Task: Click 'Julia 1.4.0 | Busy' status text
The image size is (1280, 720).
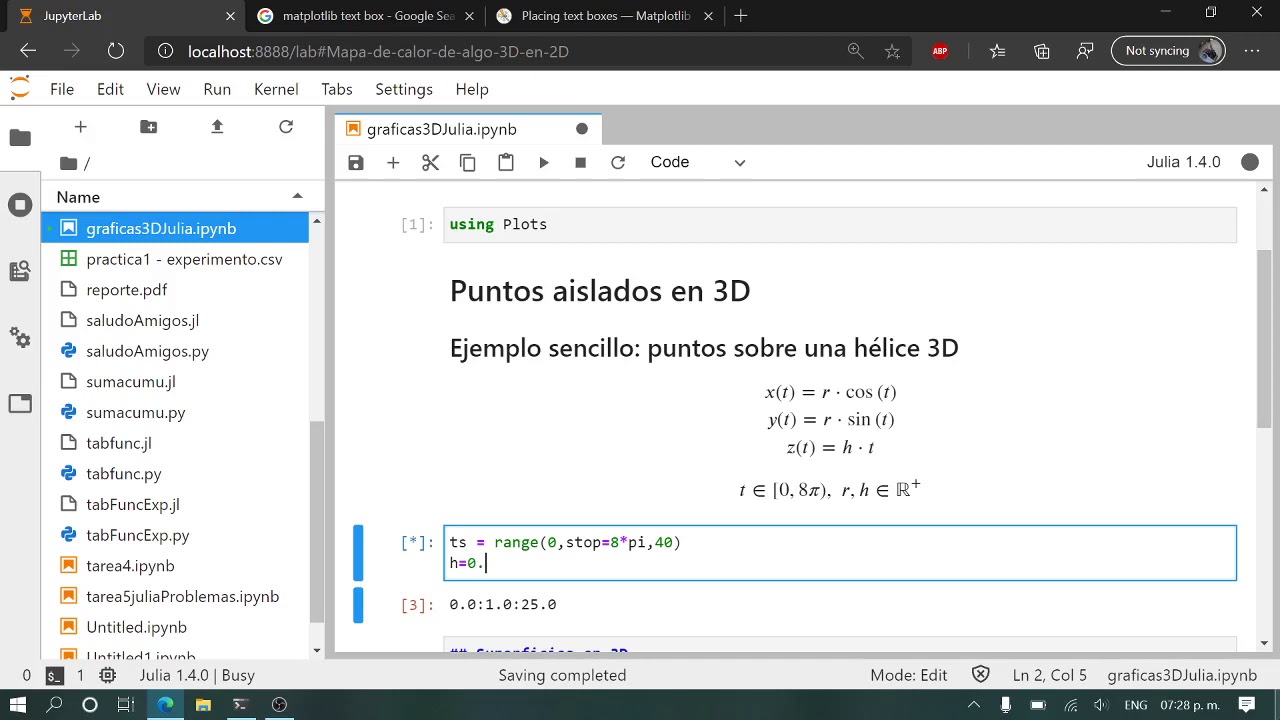Action: coord(197,676)
